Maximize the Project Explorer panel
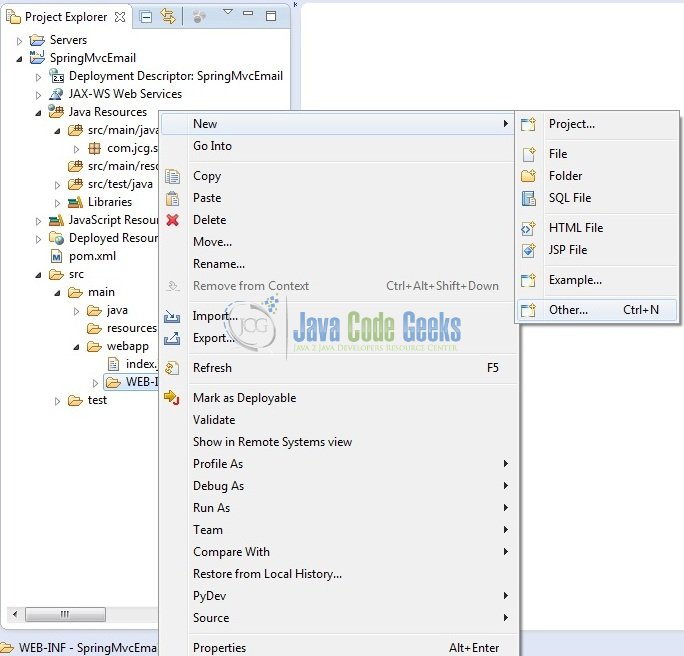 (x=271, y=16)
